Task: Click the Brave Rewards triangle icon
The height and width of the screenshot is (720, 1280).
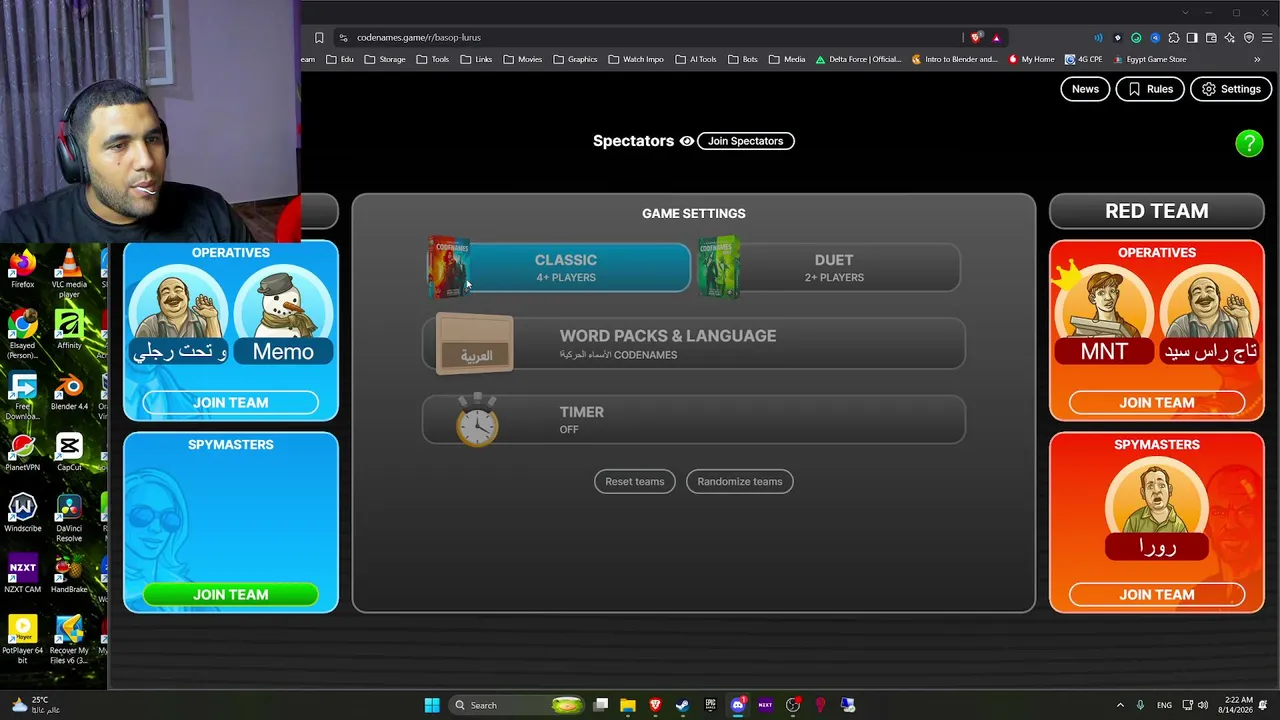Action: (996, 38)
